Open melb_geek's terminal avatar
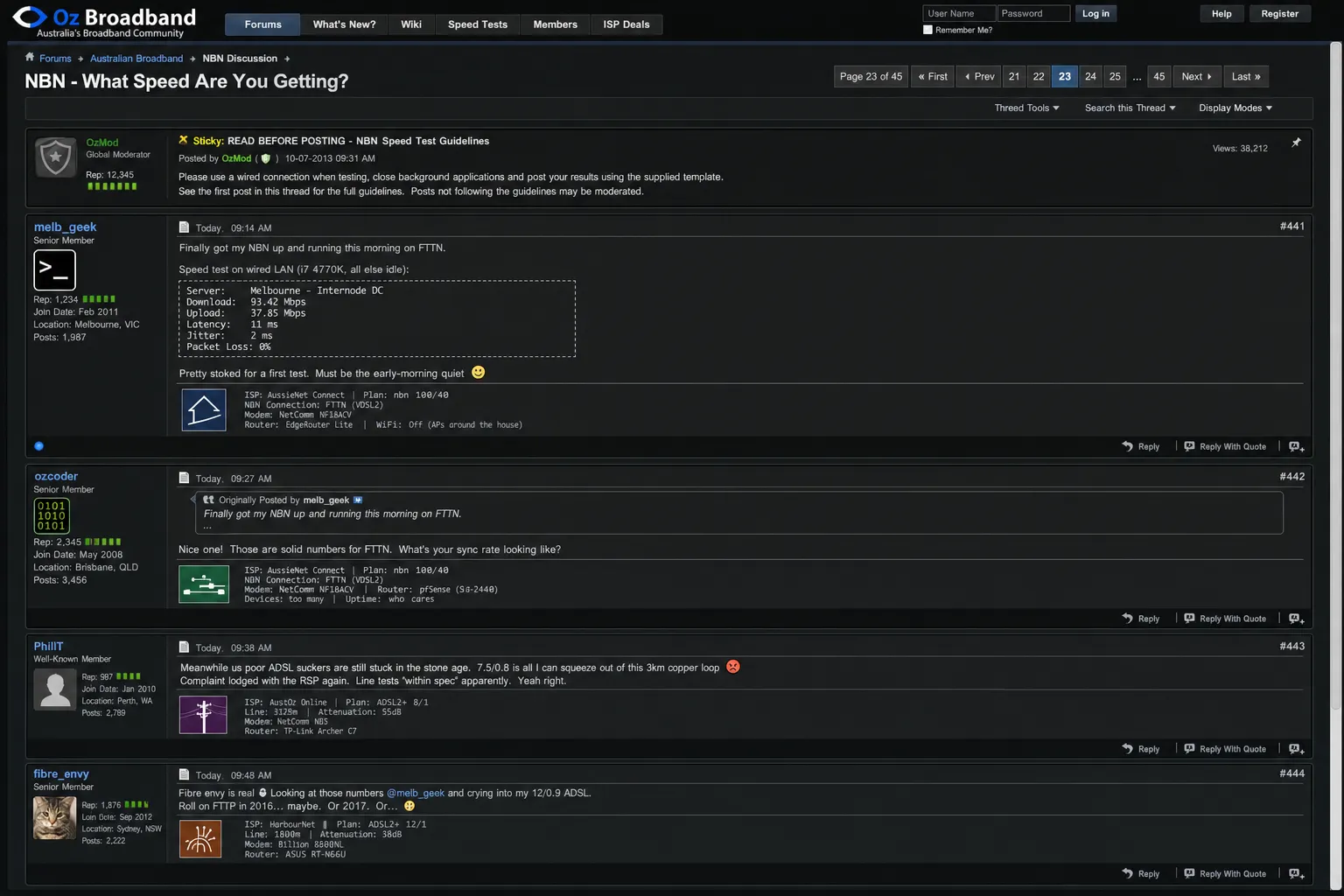The height and width of the screenshot is (896, 1344). (54, 269)
